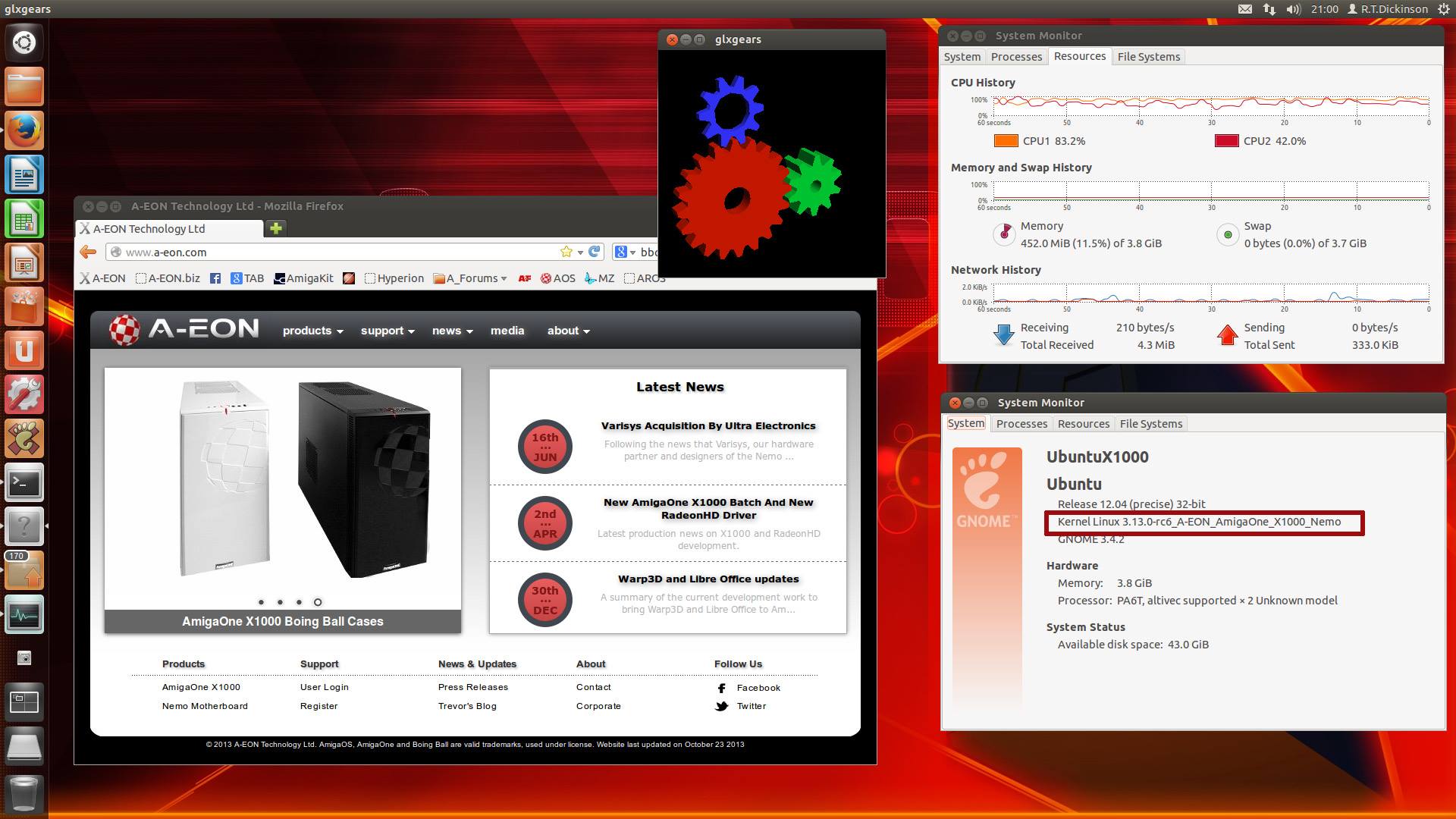
Task: Select the second slideshow dot indicator
Action: (280, 602)
